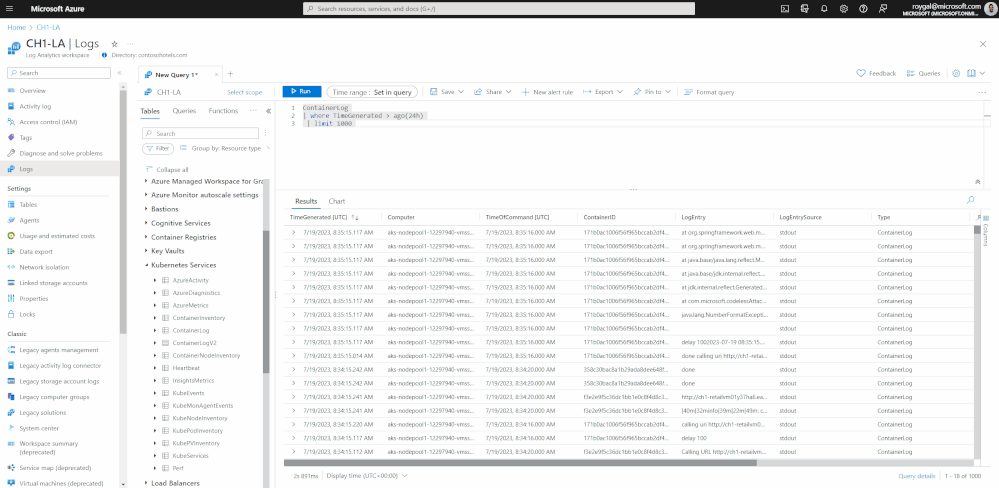The image size is (999, 488).
Task: Switch to the Results tab
Action: click(x=306, y=201)
